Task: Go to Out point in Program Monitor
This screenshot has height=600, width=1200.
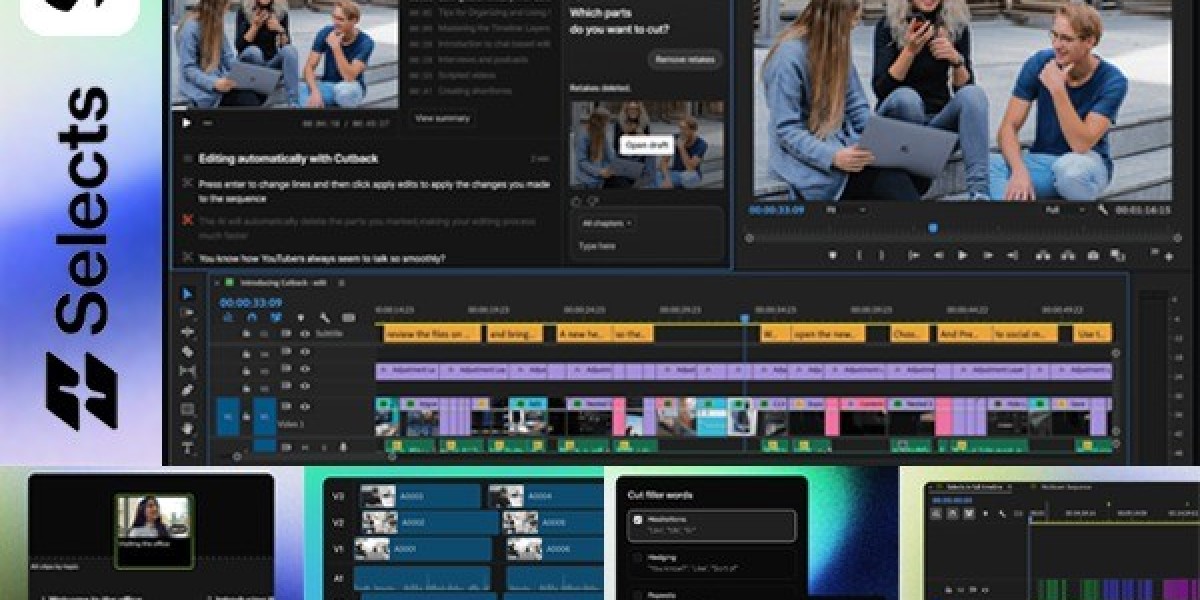Action: [x=1012, y=255]
